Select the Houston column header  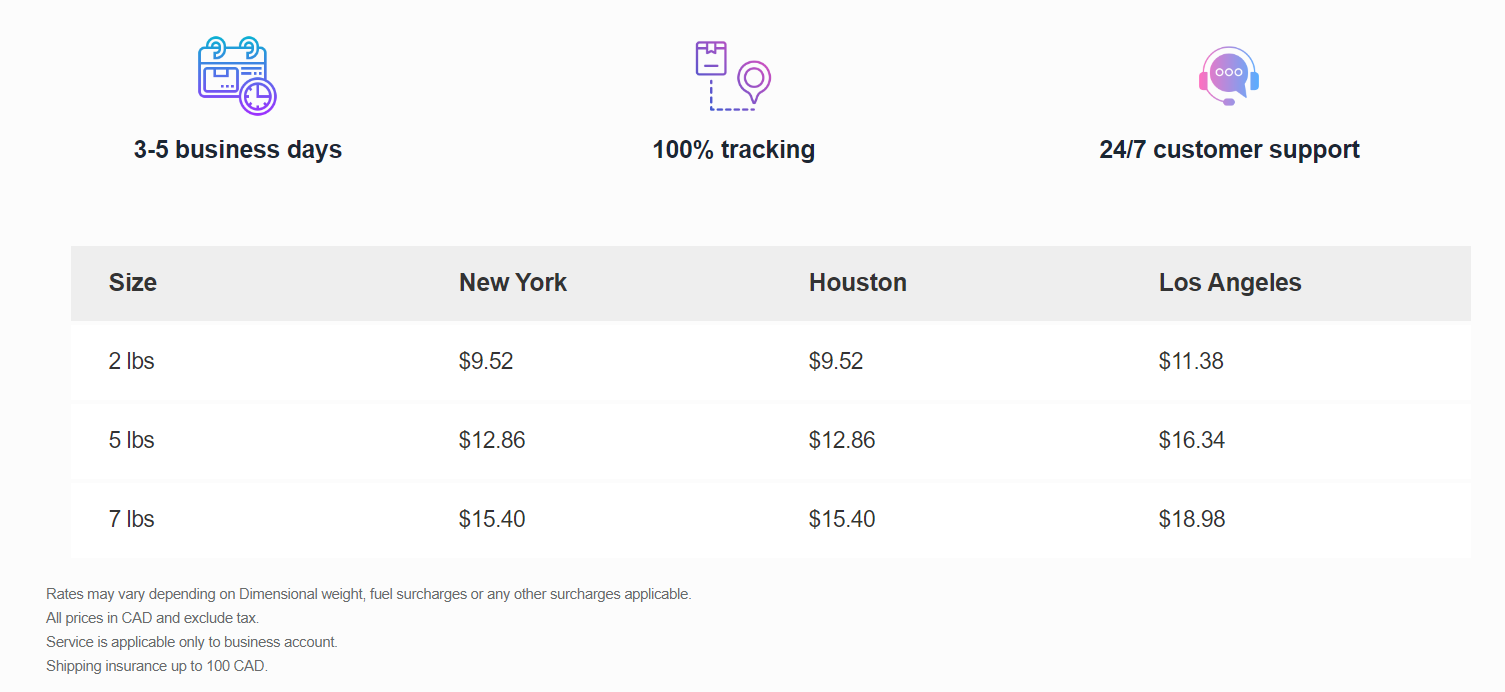click(858, 283)
